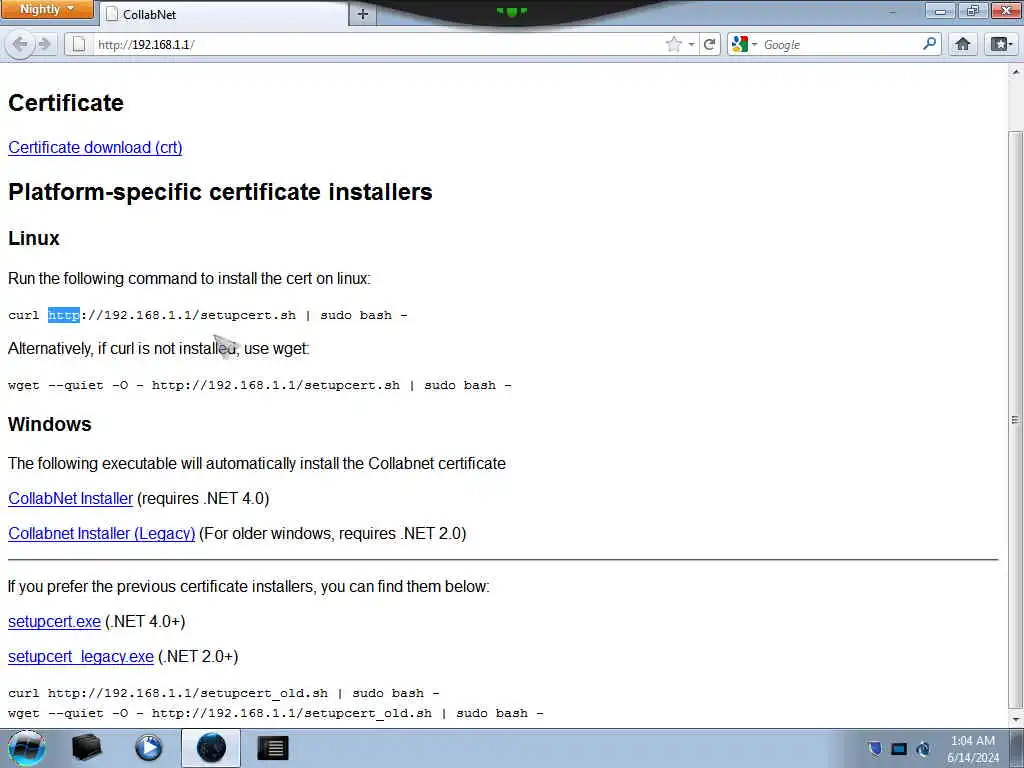Click the highlighted 'http' in curl command
Viewport: 1024px width, 768px height.
pyautogui.click(x=64, y=315)
